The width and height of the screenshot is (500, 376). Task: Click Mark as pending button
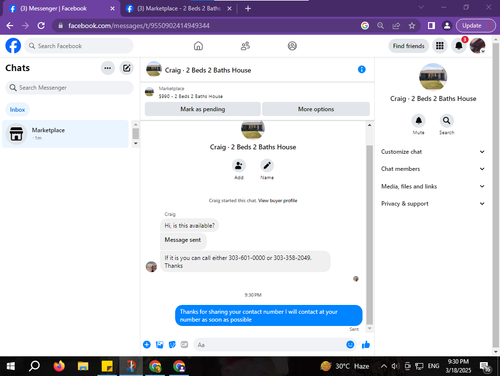pos(203,109)
